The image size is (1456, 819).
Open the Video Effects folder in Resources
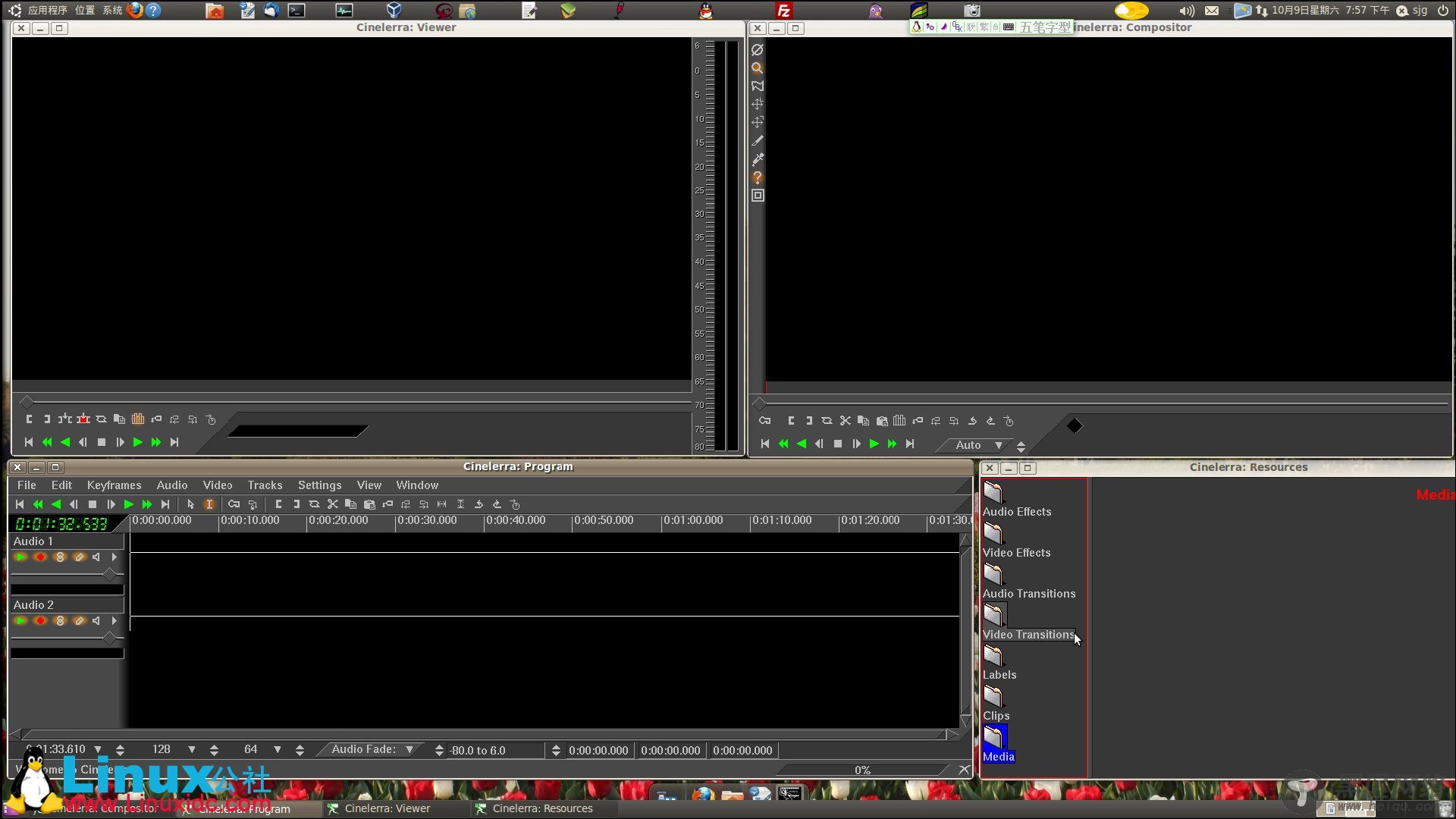point(1016,541)
